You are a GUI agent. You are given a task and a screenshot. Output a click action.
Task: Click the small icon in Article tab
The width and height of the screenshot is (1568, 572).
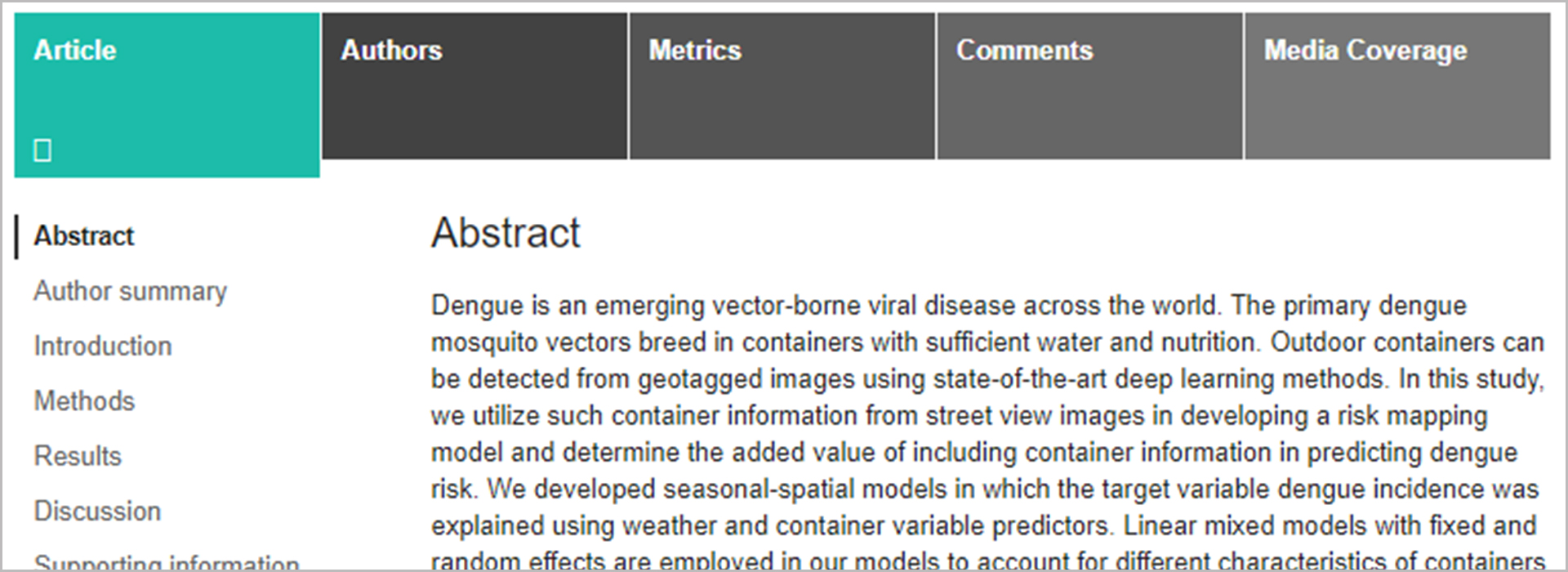pyautogui.click(x=42, y=150)
